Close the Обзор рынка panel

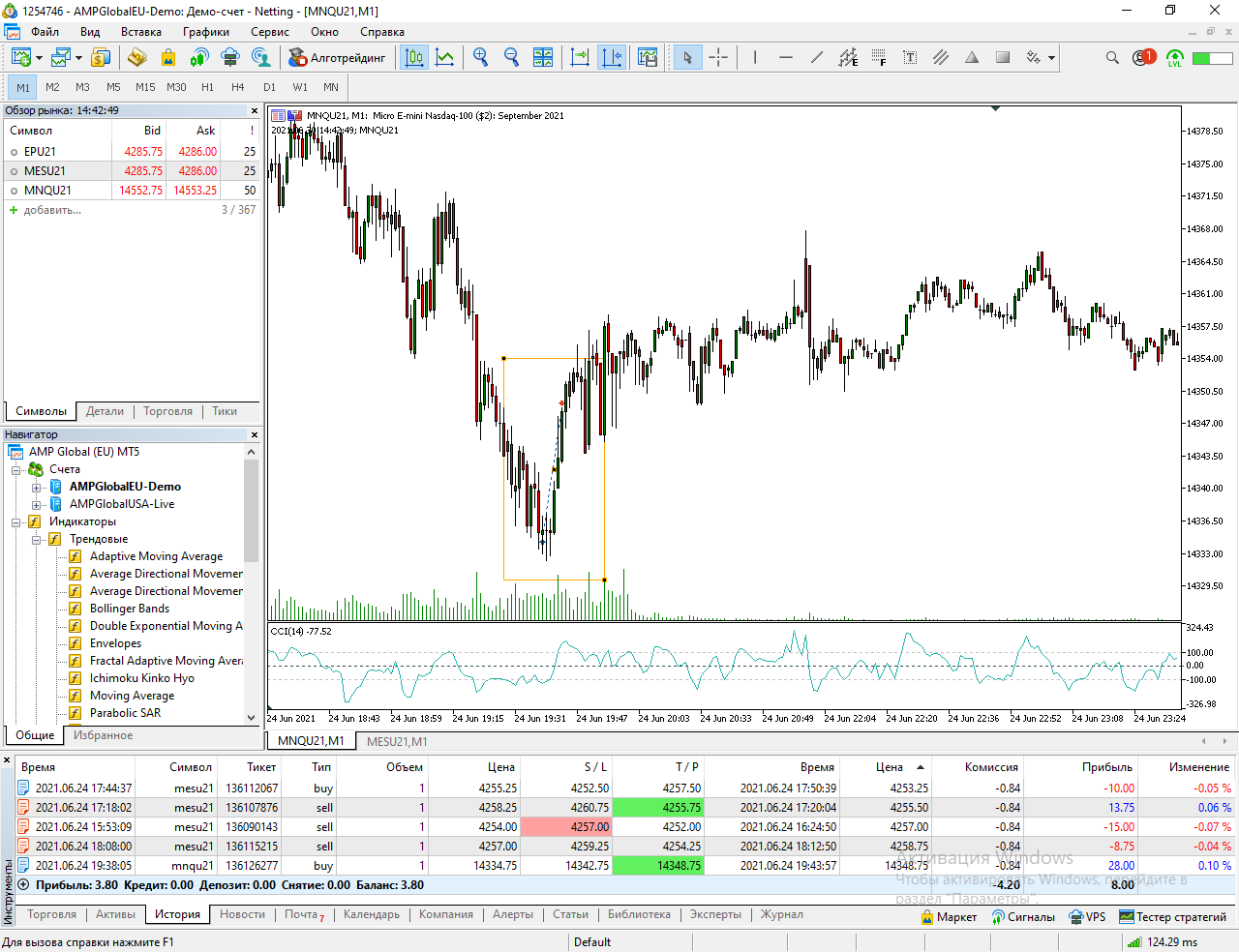tap(255, 111)
